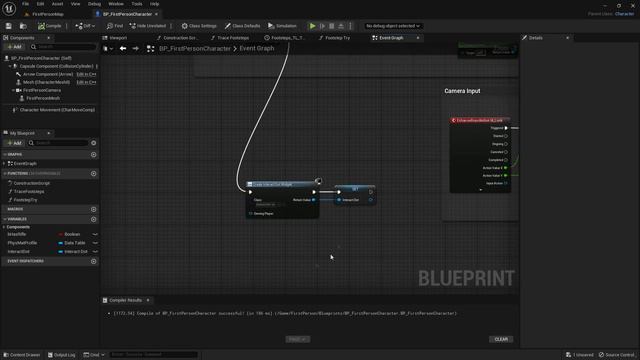Collapse the Capsule Component tree node
640x360 pixels.
point(10,66)
